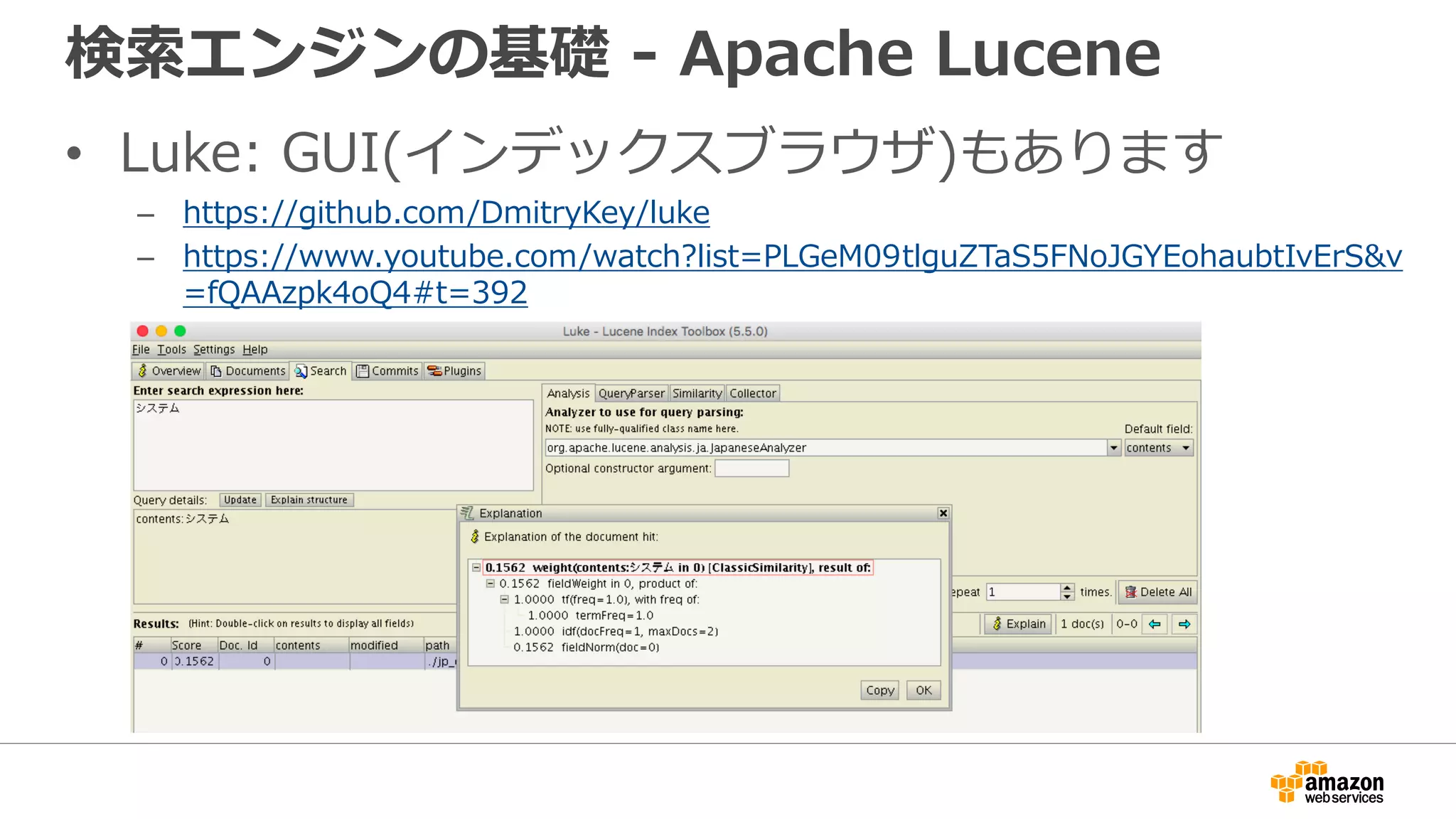Open the Collector sub-tab
The height and width of the screenshot is (819, 1456).
pyautogui.click(x=753, y=393)
